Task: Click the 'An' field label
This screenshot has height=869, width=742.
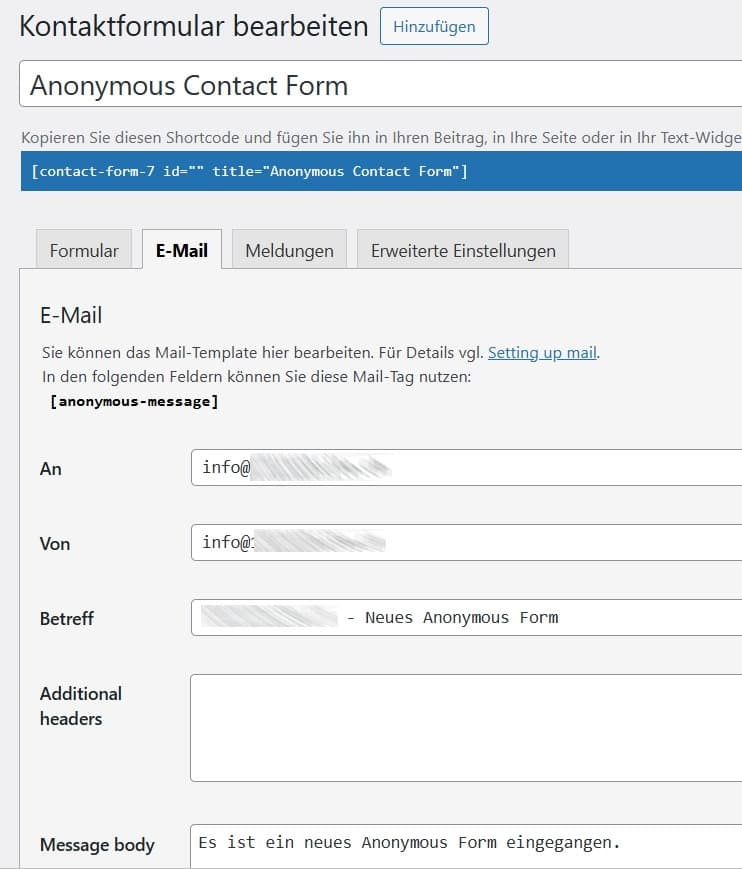Action: coord(51,469)
